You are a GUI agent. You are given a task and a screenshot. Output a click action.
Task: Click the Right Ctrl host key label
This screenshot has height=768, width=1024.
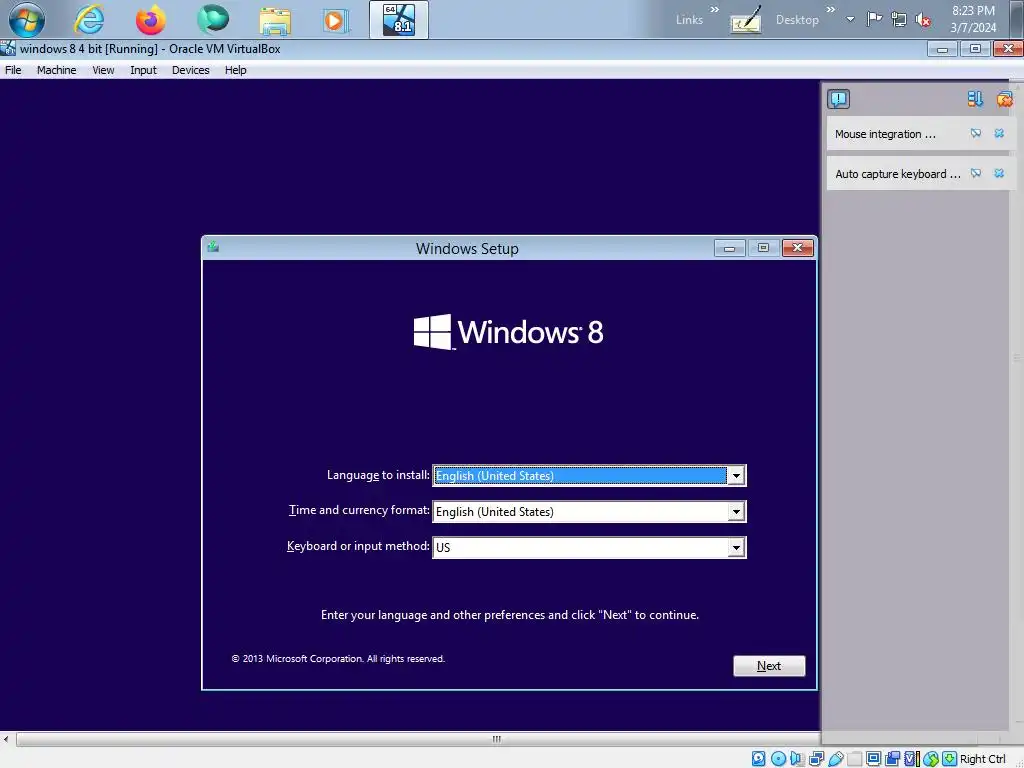click(983, 759)
